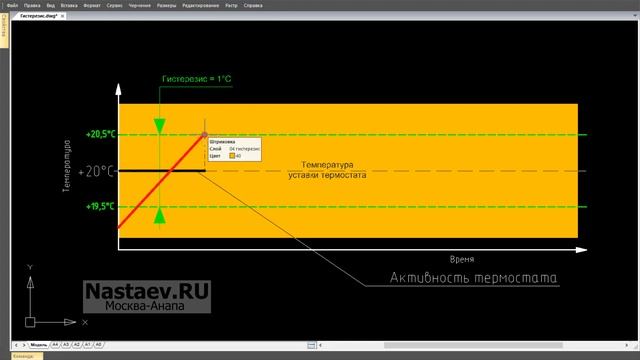Click the next layout tab arrow
The image size is (640, 360).
pyautogui.click(x=24, y=345)
